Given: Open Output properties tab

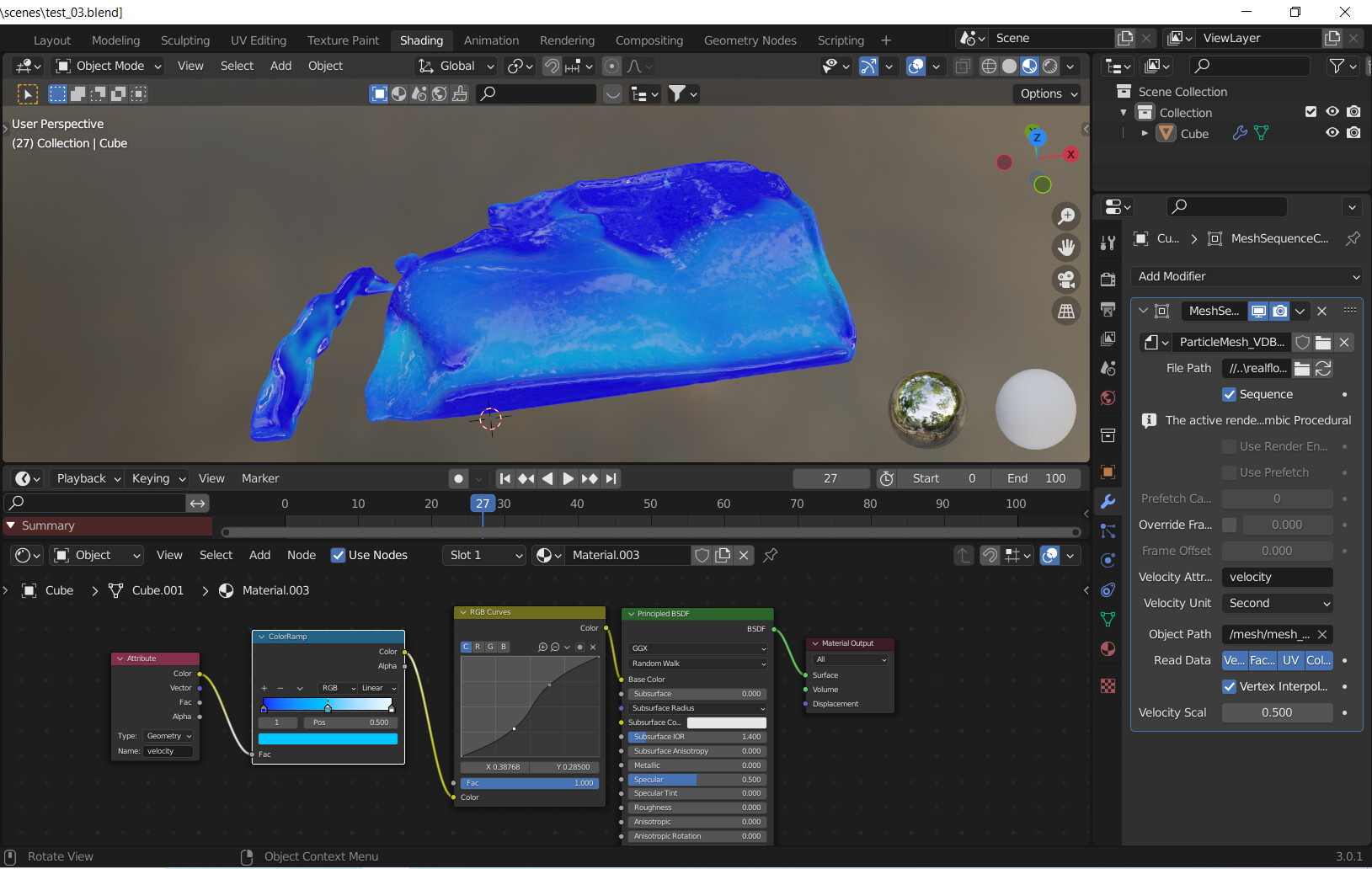Looking at the screenshot, I should click(1108, 309).
